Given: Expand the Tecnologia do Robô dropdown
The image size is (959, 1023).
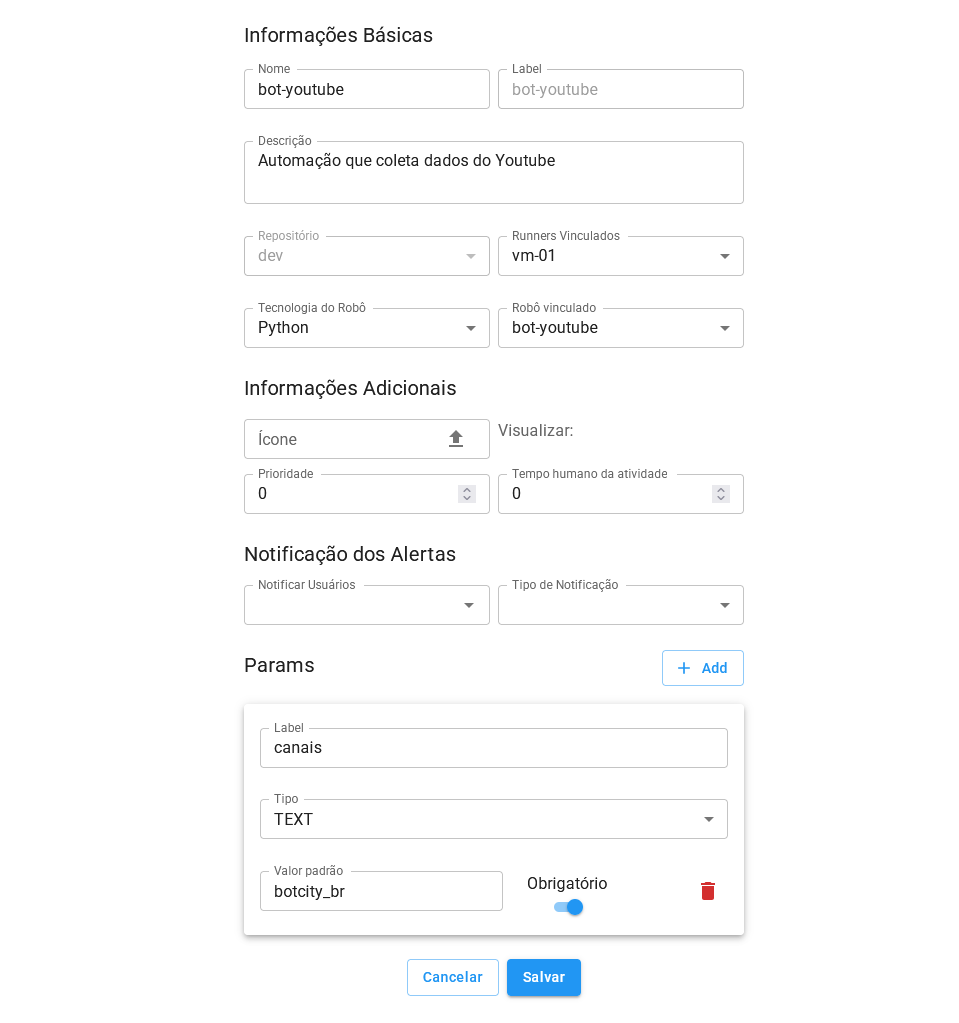Looking at the screenshot, I should [x=470, y=328].
